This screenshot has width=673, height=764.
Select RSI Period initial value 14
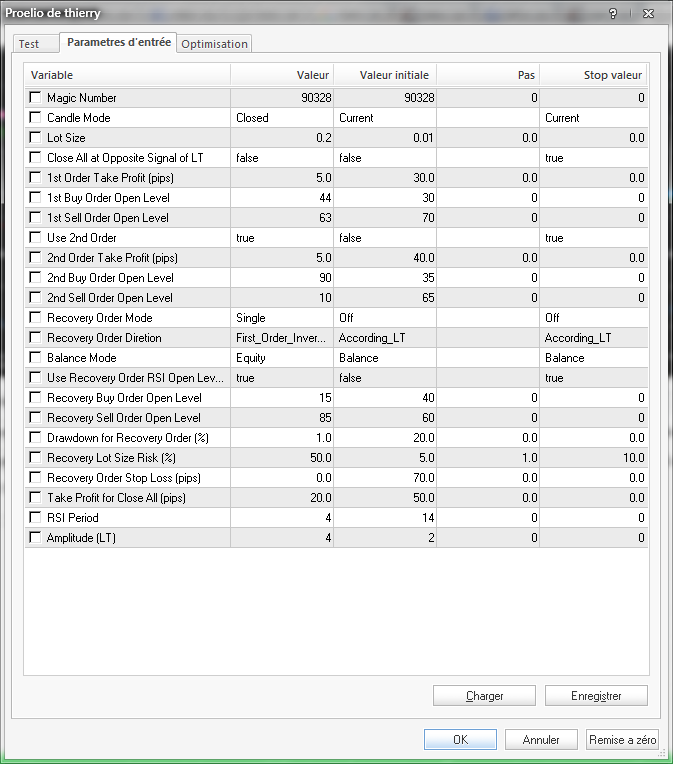pyautogui.click(x=385, y=517)
